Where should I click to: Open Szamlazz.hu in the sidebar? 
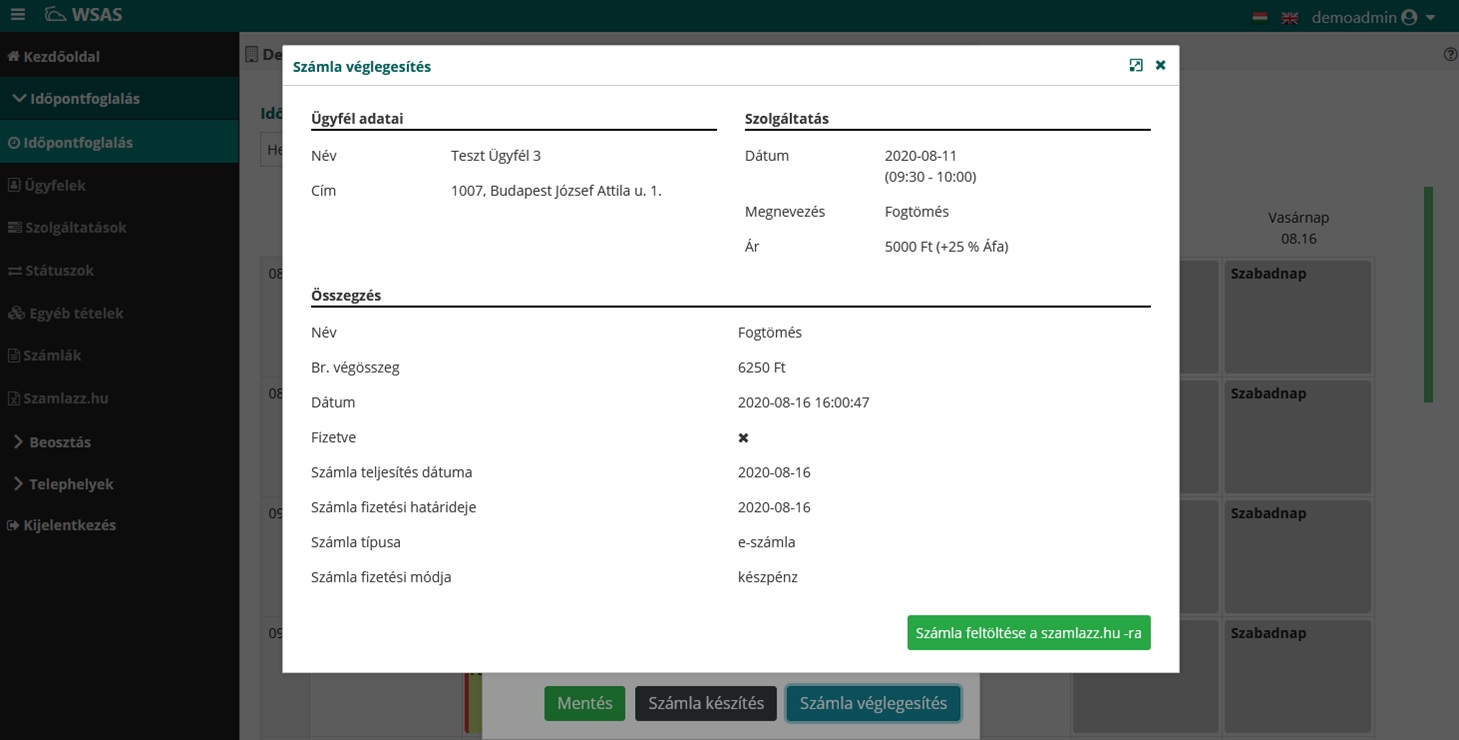coord(58,398)
